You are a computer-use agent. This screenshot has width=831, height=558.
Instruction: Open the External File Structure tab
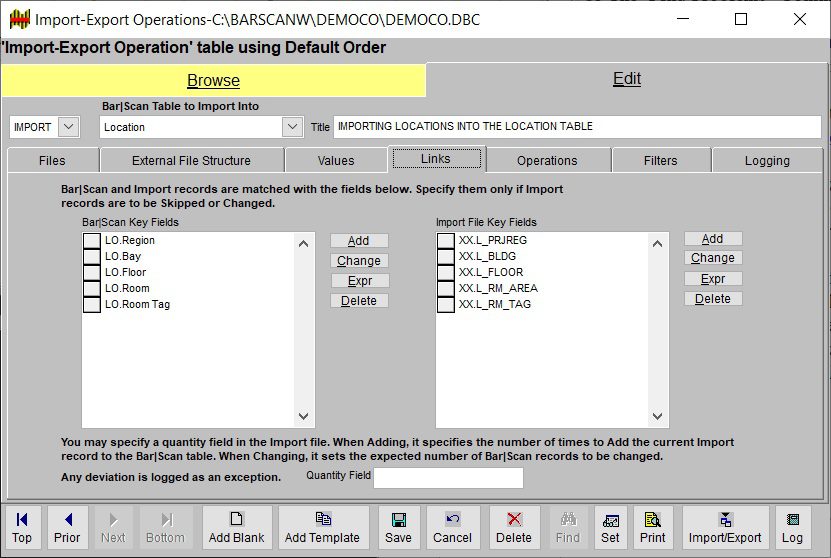click(x=191, y=161)
